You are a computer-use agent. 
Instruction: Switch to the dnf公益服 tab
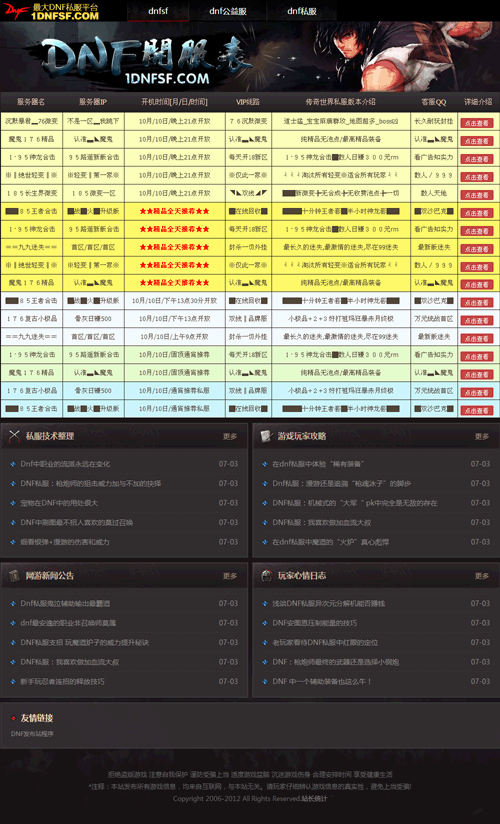pos(228,11)
